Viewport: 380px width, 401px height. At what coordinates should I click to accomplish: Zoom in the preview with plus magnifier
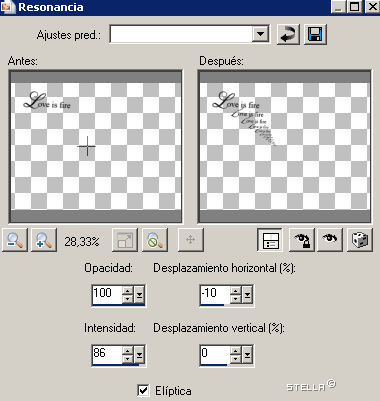44,240
